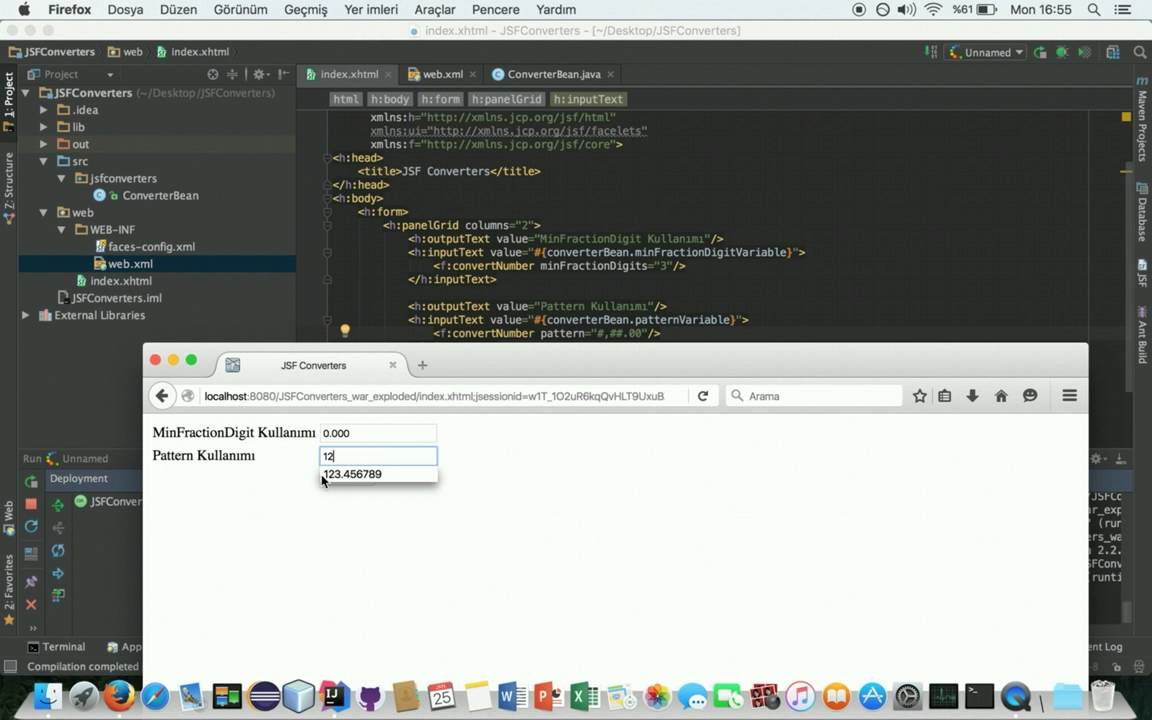The width and height of the screenshot is (1152, 720).
Task: Open the Terminal tool window
Action: tap(57, 647)
